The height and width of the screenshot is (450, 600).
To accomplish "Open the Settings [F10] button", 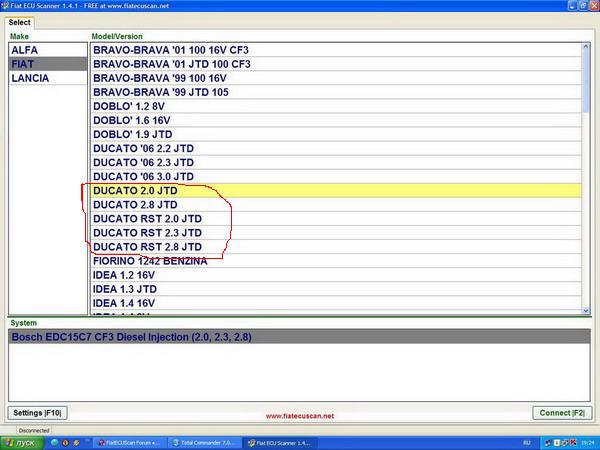I will (38, 413).
